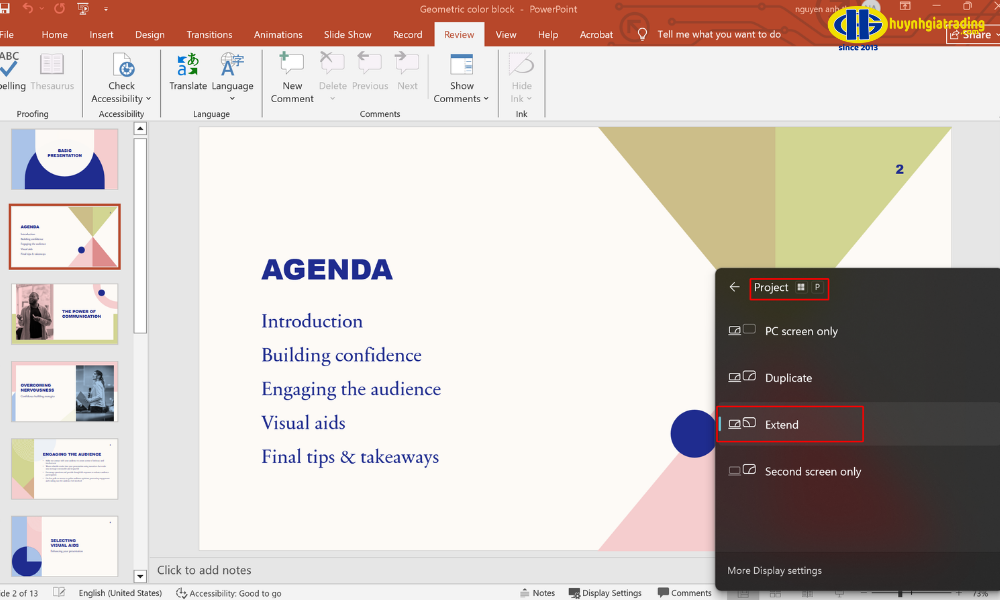Screen dimensions: 1000x600
Task: Select the Power of Communication slide thumbnail
Action: 65,313
